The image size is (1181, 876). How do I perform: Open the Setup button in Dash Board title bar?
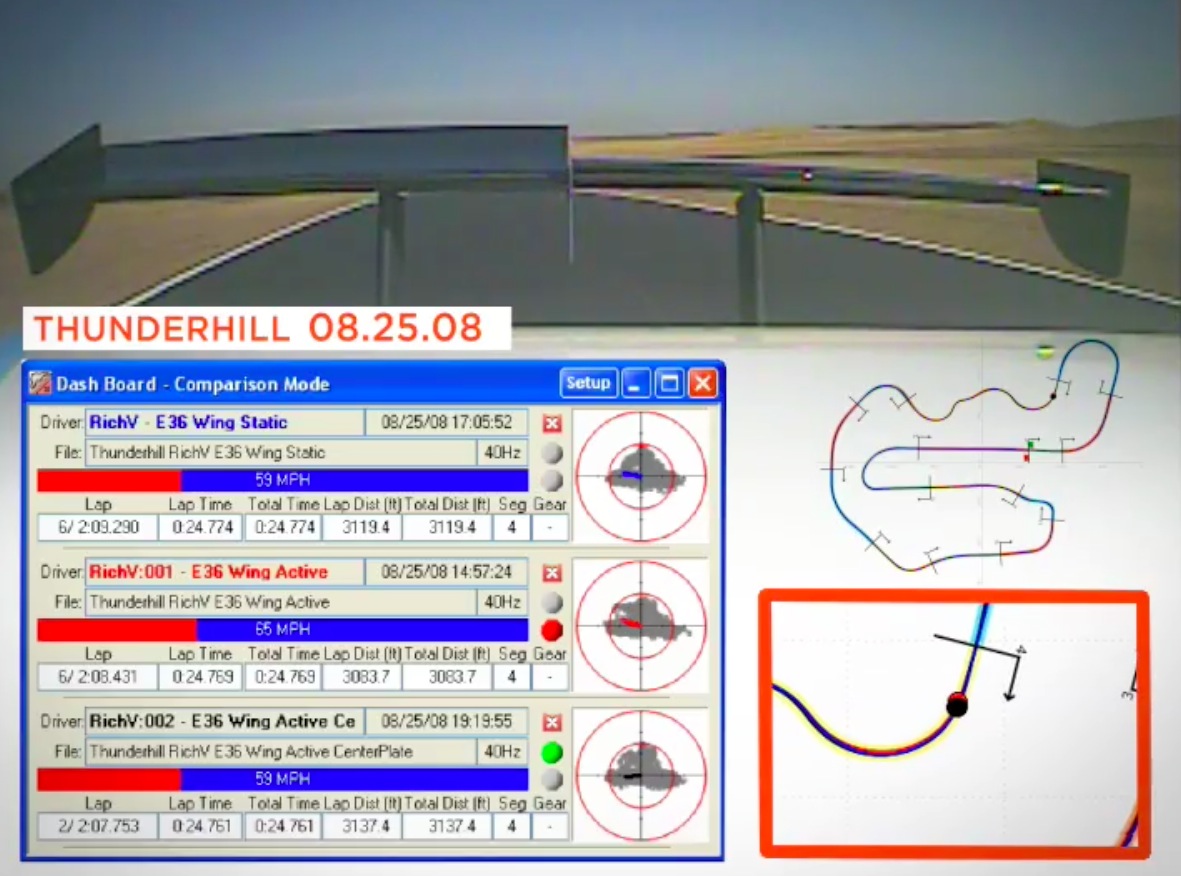[x=587, y=383]
